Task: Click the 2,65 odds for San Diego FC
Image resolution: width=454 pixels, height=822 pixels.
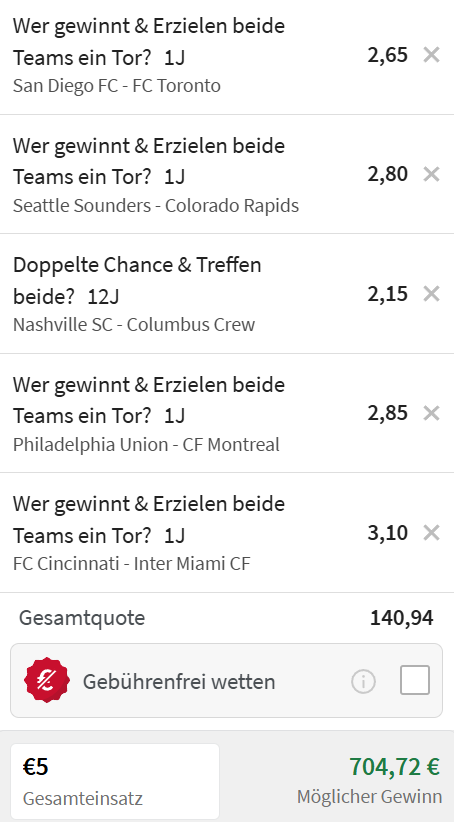Action: tap(387, 55)
